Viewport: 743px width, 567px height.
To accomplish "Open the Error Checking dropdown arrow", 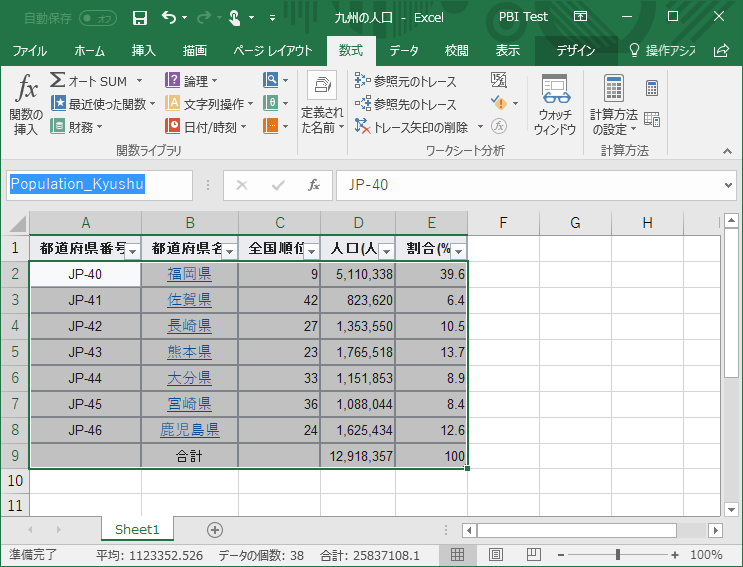I will 516,103.
